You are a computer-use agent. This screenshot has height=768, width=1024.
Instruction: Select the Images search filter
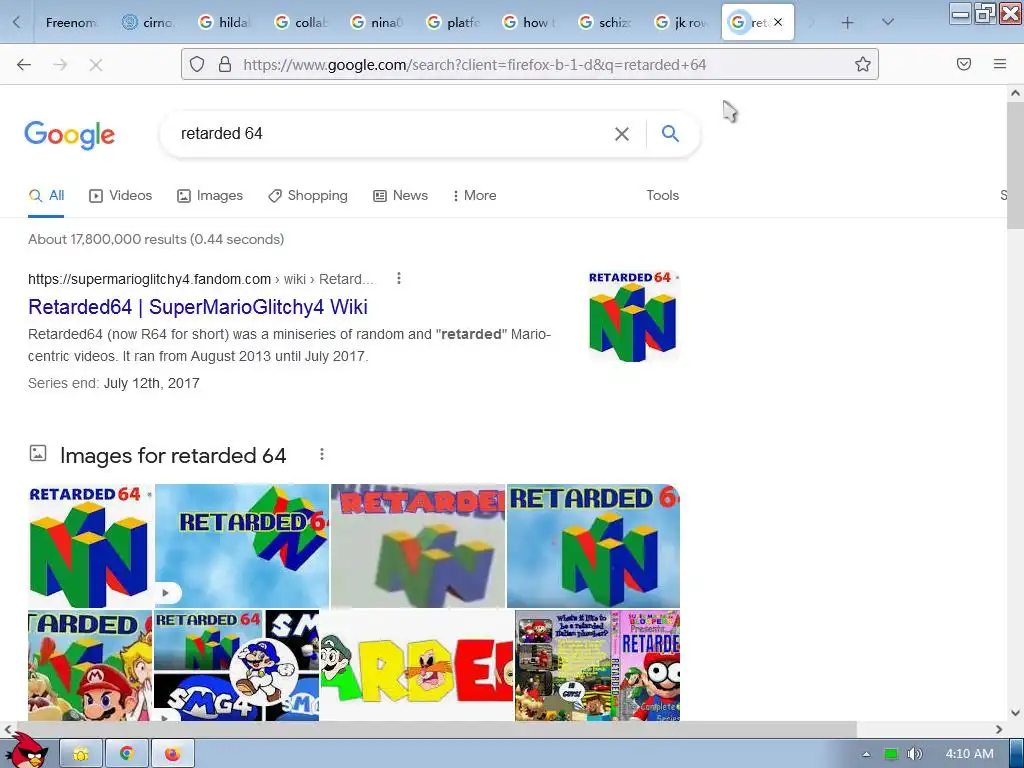pyautogui.click(x=210, y=195)
